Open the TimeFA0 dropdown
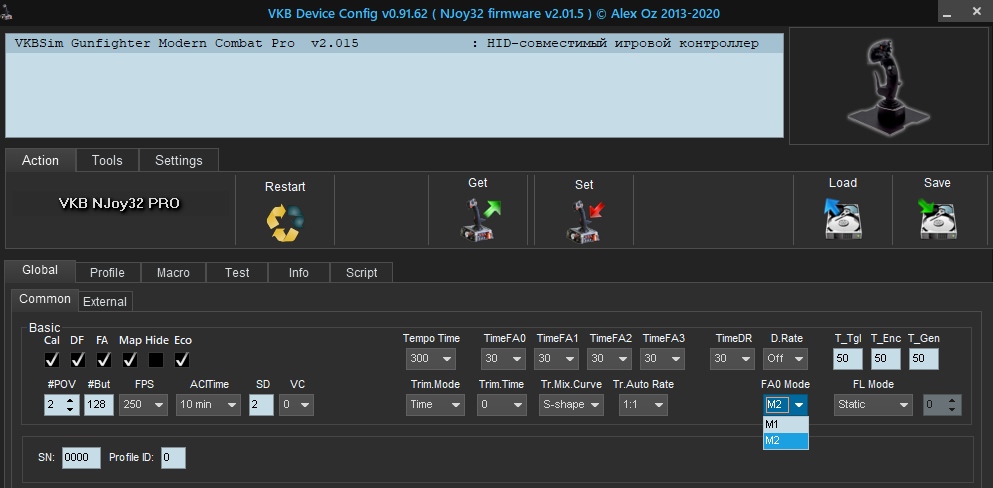 503,359
